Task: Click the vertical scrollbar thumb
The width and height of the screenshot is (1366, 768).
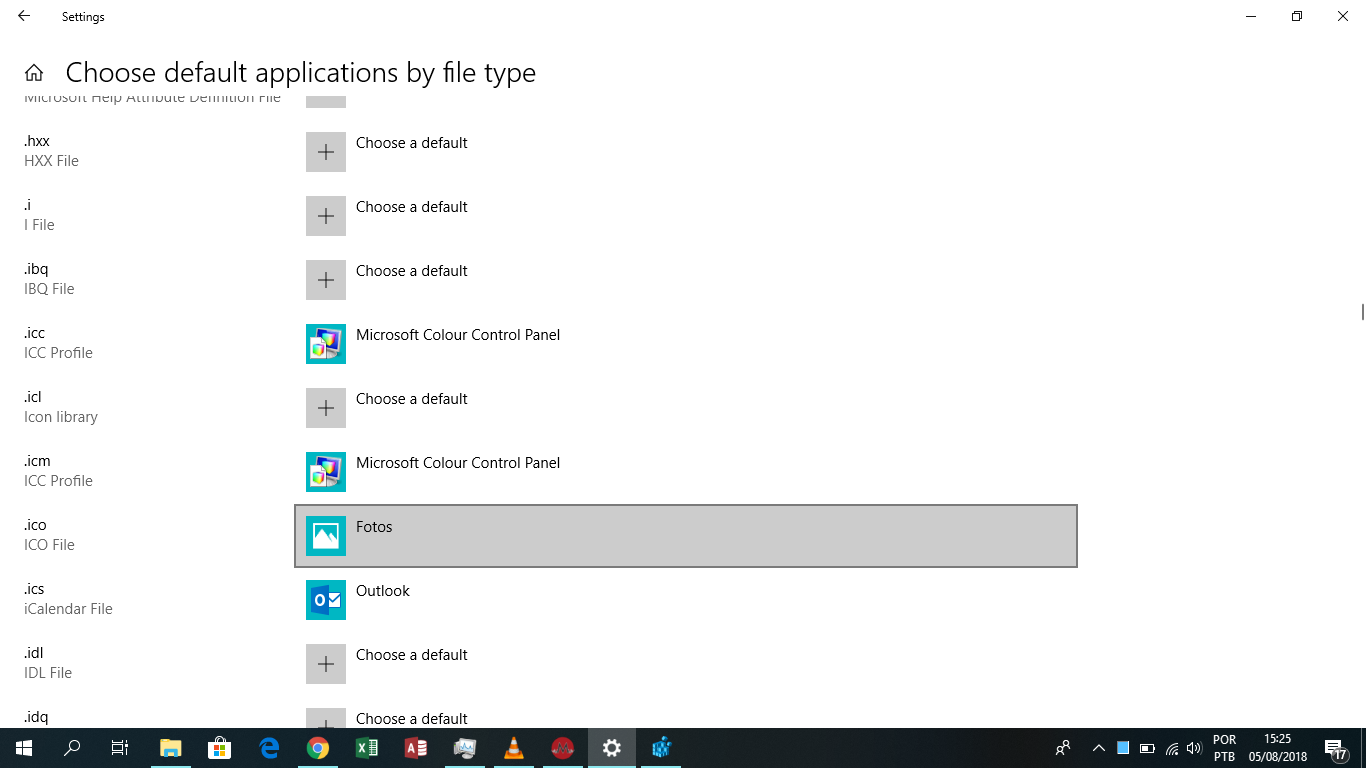Action: pyautogui.click(x=1362, y=312)
